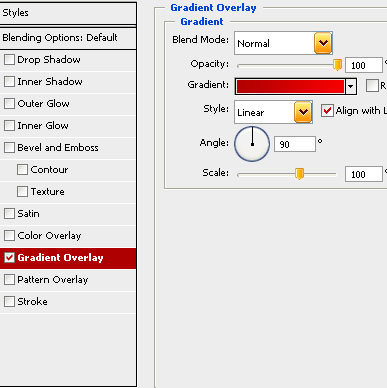Image resolution: width=387 pixels, height=388 pixels.
Task: Open the Contour settings row
Action: pyautogui.click(x=68, y=170)
